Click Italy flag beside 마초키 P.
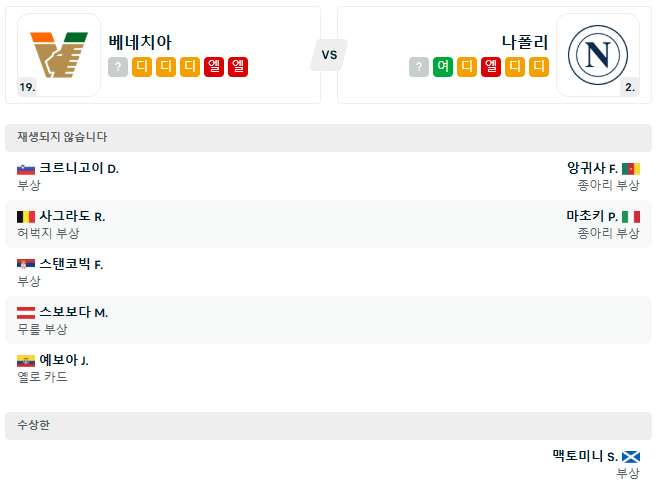 [630, 217]
